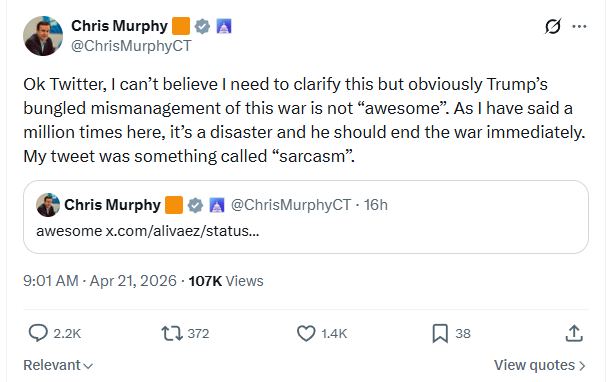Click the blue verified badge next to Chris Murphy
The image size is (615, 382).
(202, 26)
